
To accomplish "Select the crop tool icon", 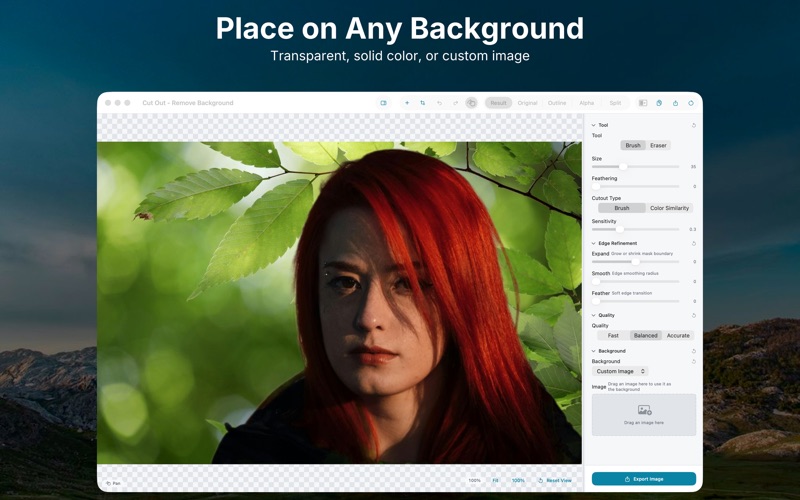I will point(422,103).
